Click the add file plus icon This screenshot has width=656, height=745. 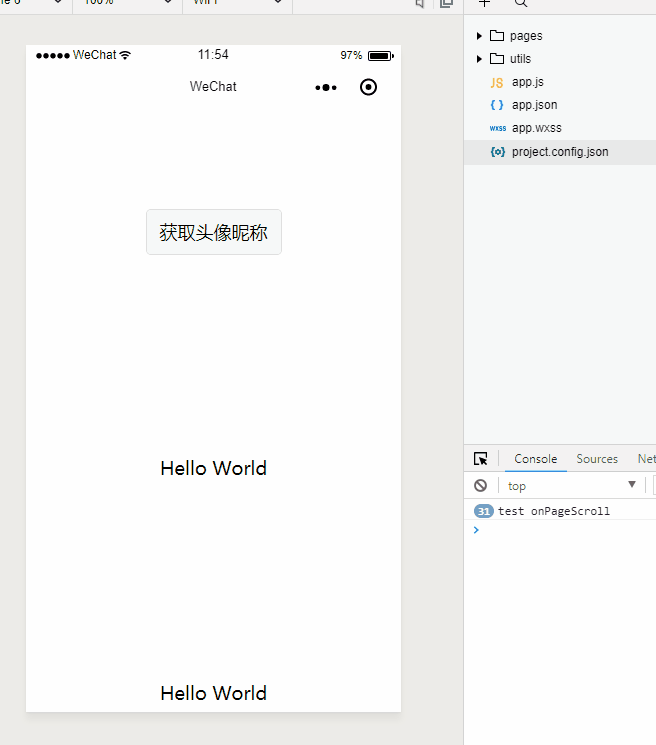484,3
